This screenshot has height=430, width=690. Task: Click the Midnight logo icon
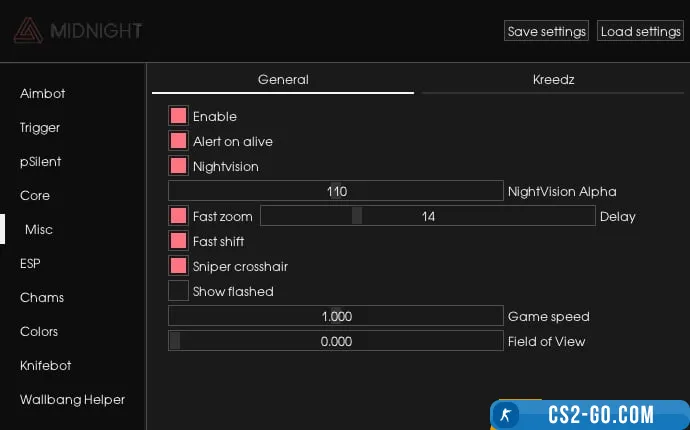tap(28, 31)
